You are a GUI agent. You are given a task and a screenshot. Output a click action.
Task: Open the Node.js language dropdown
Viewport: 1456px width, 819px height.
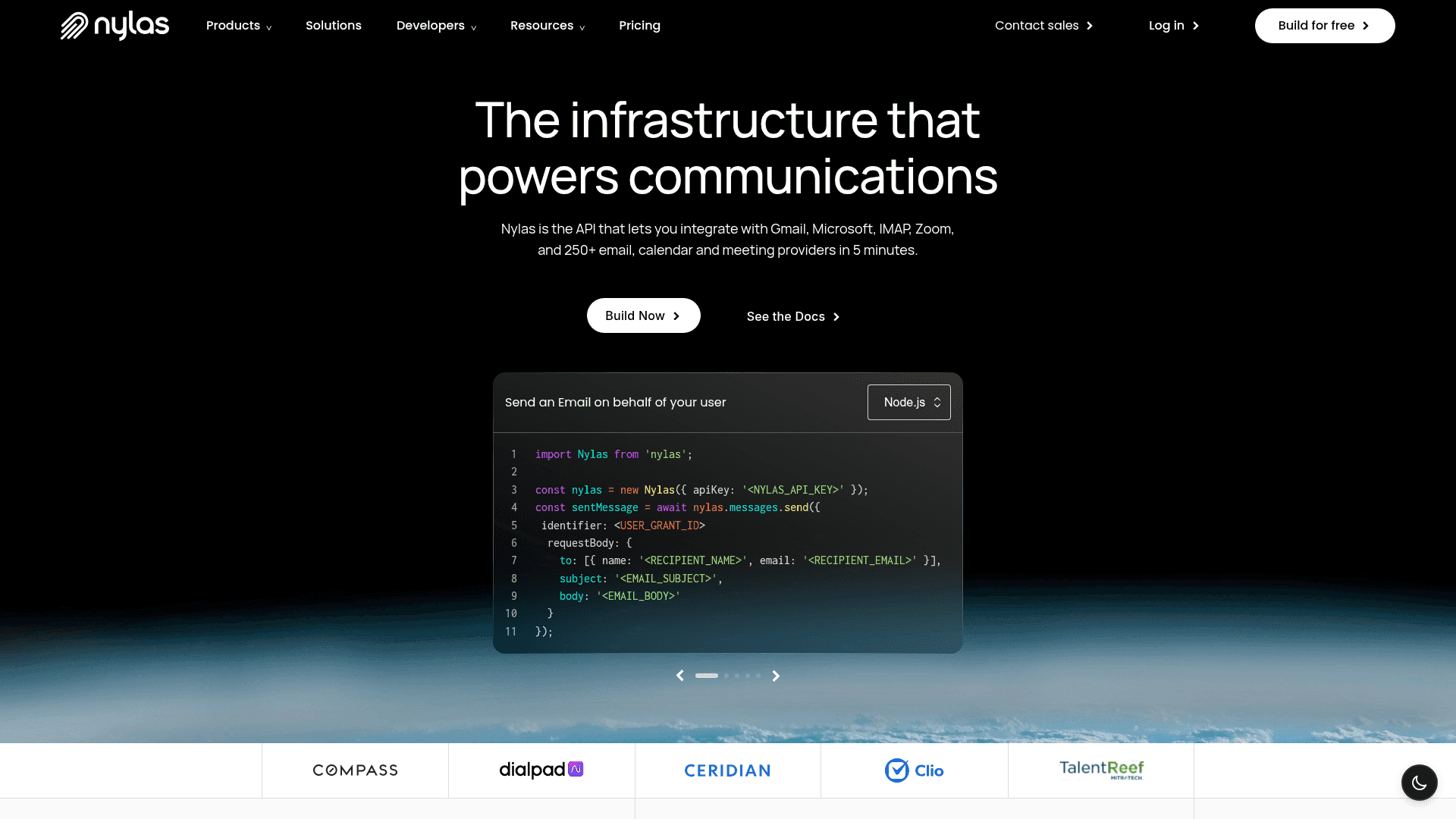(x=909, y=402)
